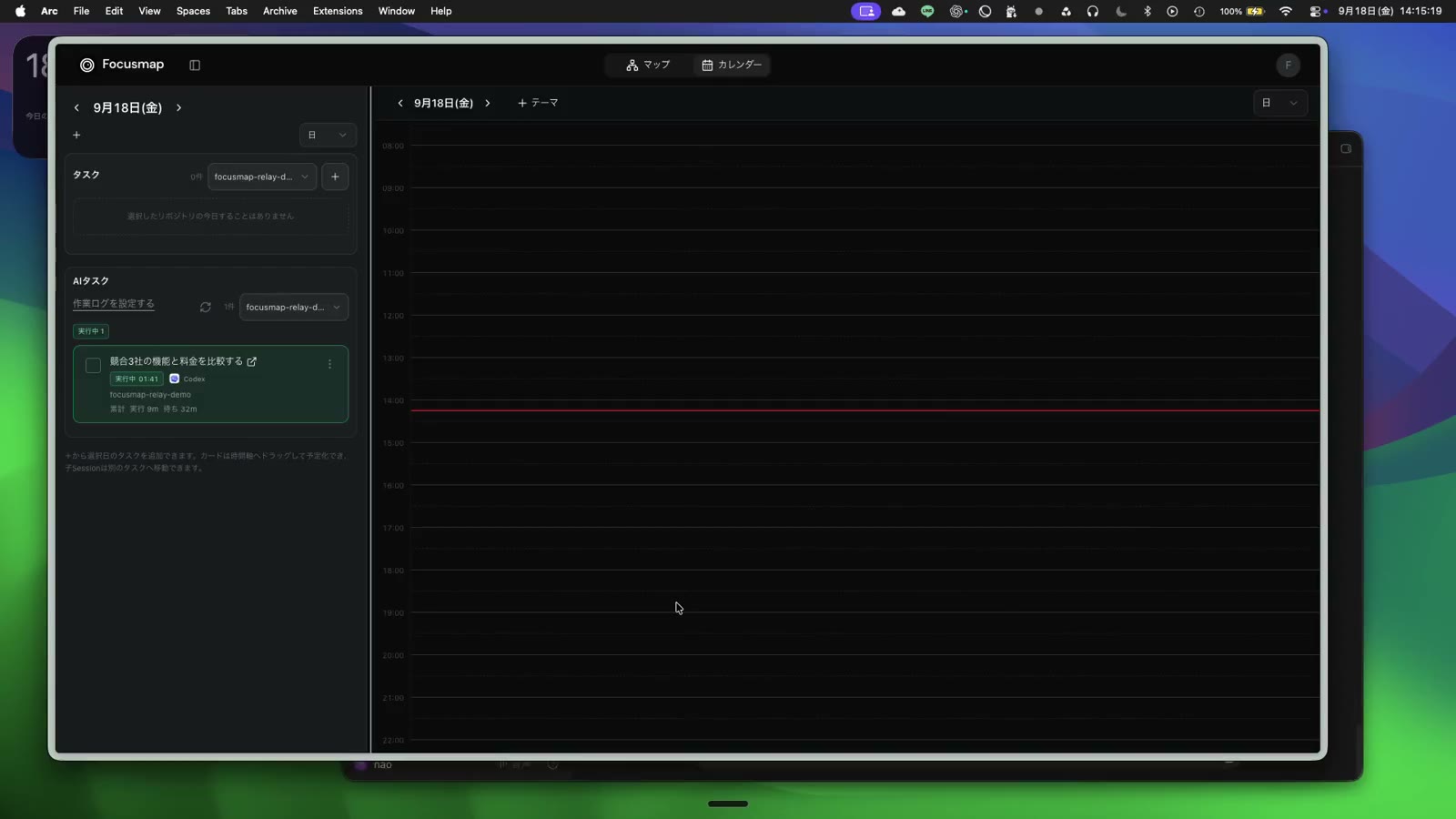Select the 競合3社の機能と料金を比較する task title
Screen dimensions: 1456x819
pos(177,362)
